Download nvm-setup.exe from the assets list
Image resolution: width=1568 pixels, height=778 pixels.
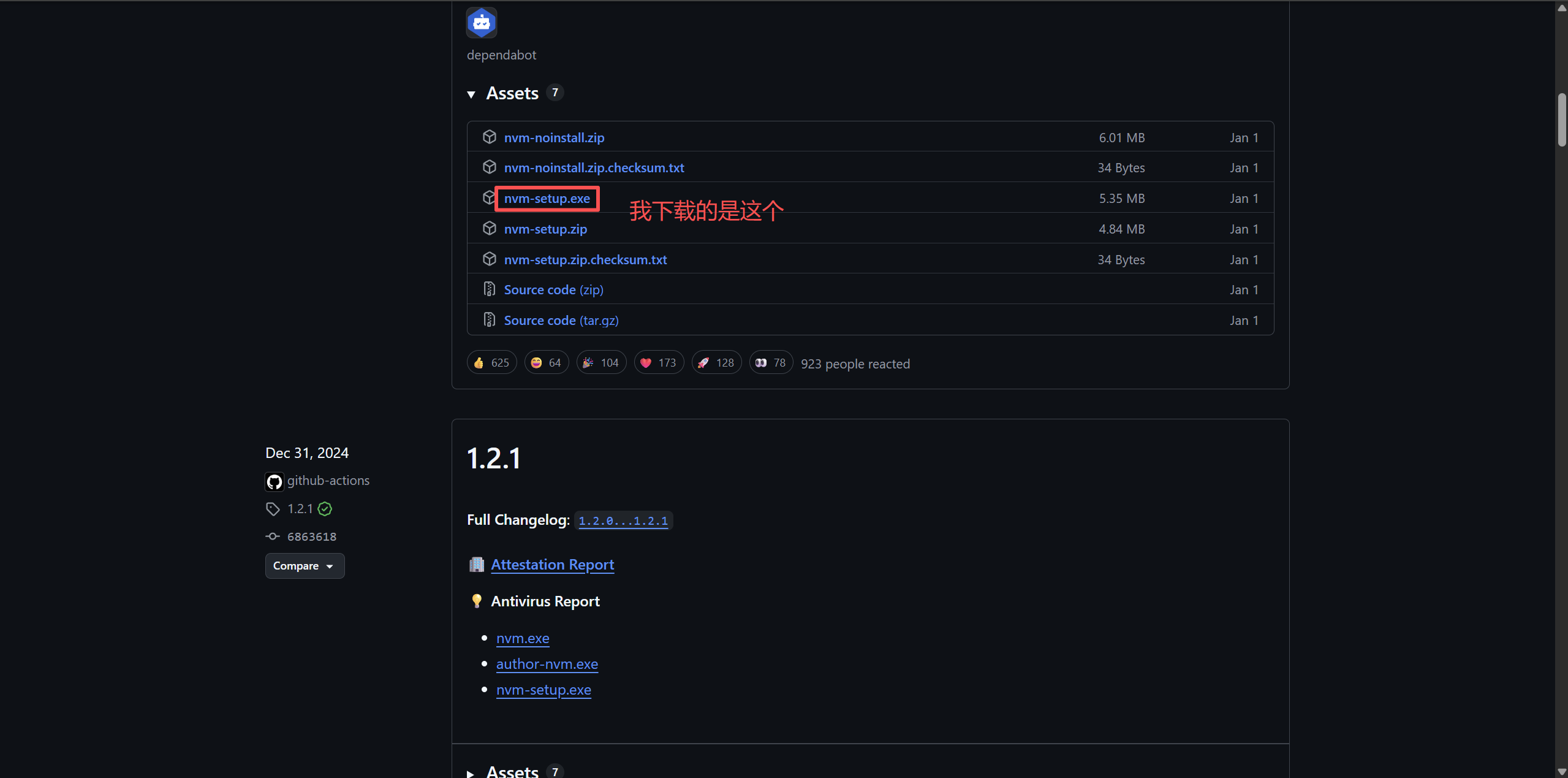pyautogui.click(x=546, y=197)
